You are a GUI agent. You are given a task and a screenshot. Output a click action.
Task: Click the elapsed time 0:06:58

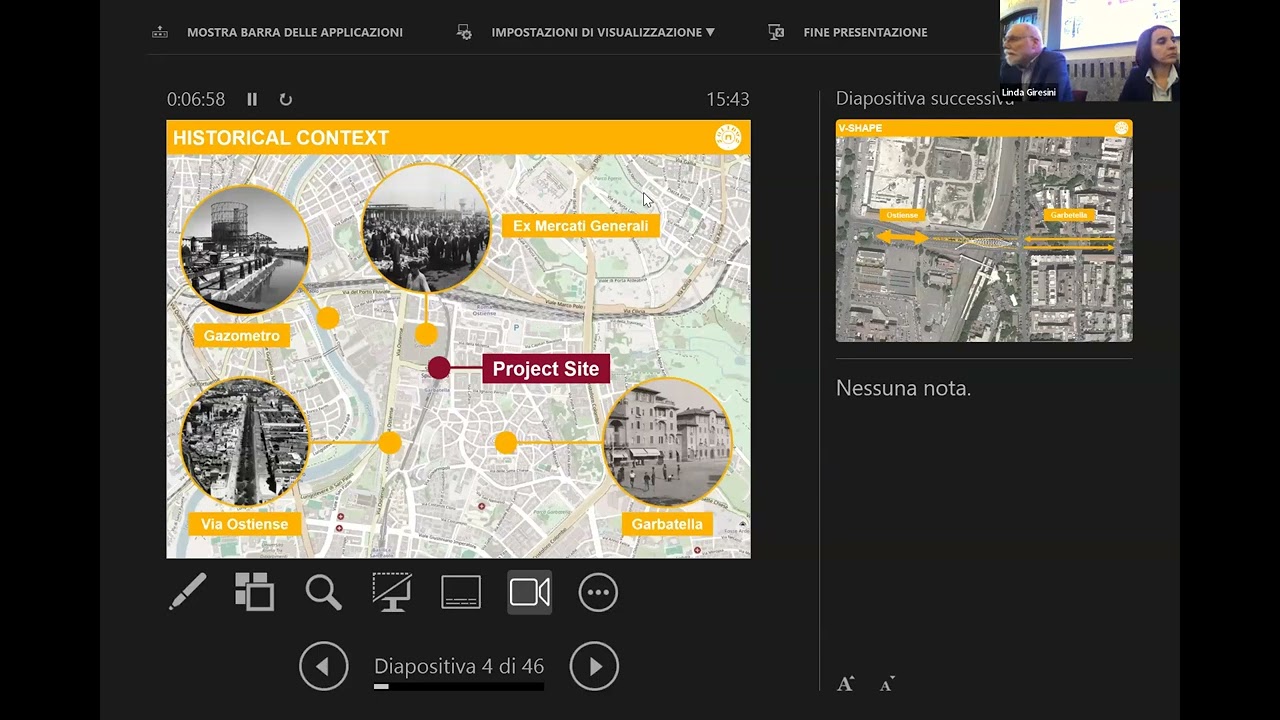click(x=196, y=99)
